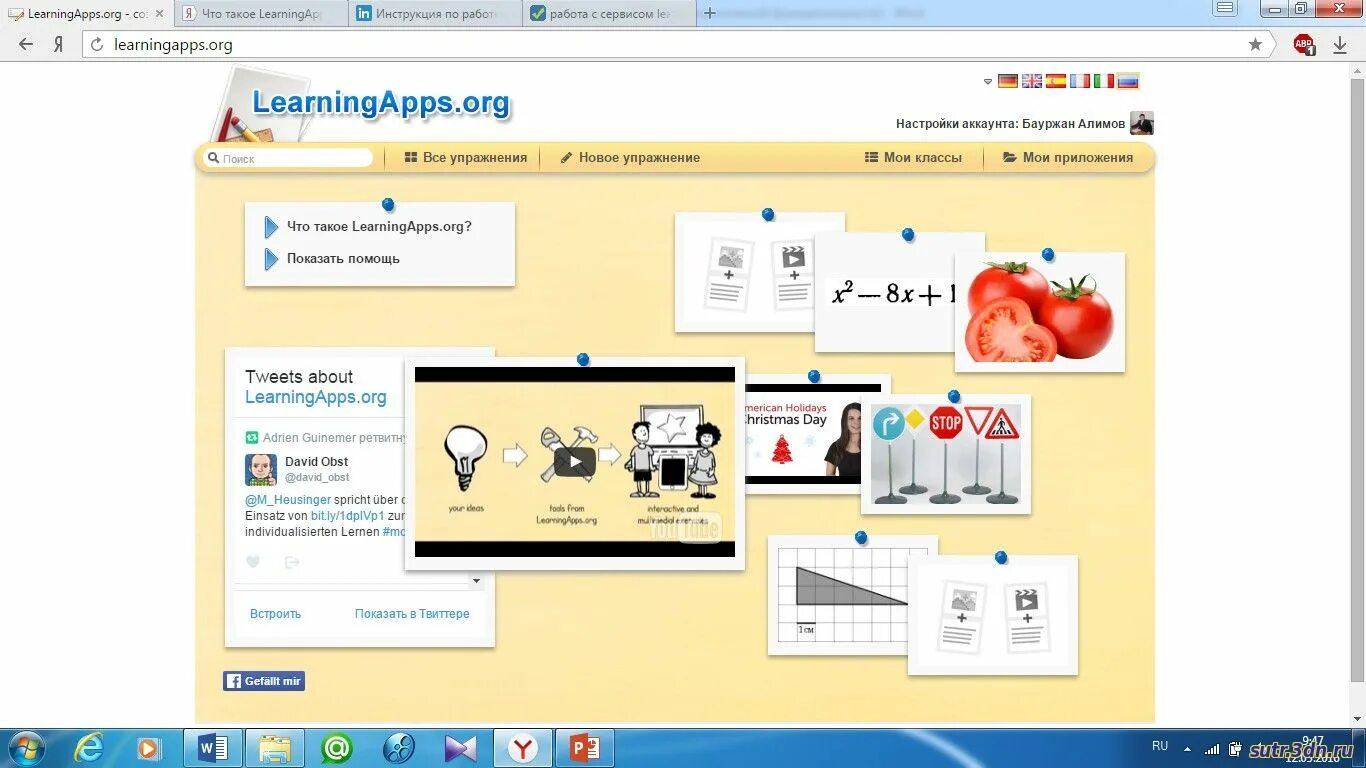The image size is (1366, 768).
Task: Open the traffic signs exercise thumbnail
Action: coord(946,455)
